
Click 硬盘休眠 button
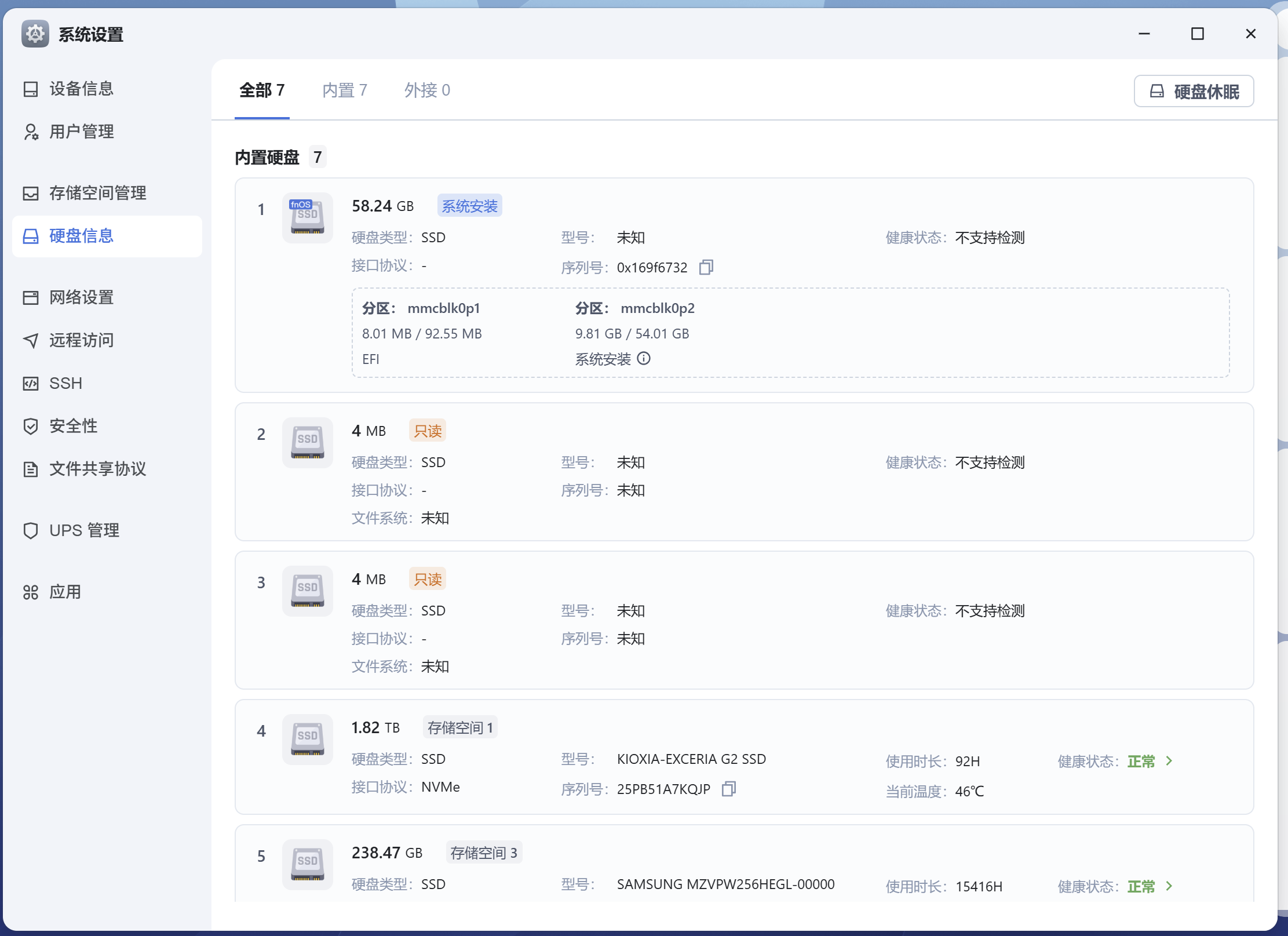1194,91
